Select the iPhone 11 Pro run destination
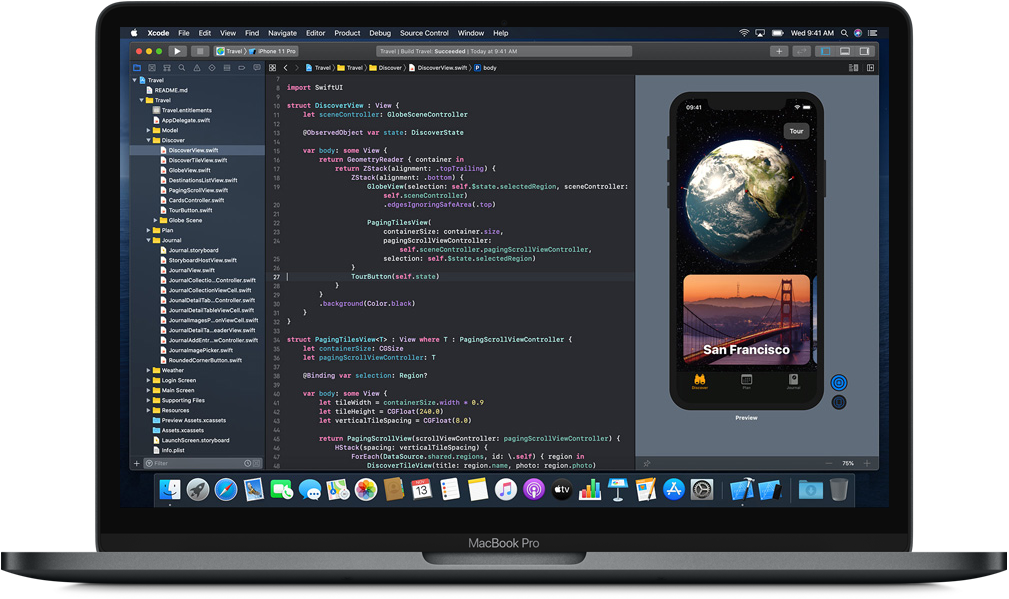 tap(277, 51)
